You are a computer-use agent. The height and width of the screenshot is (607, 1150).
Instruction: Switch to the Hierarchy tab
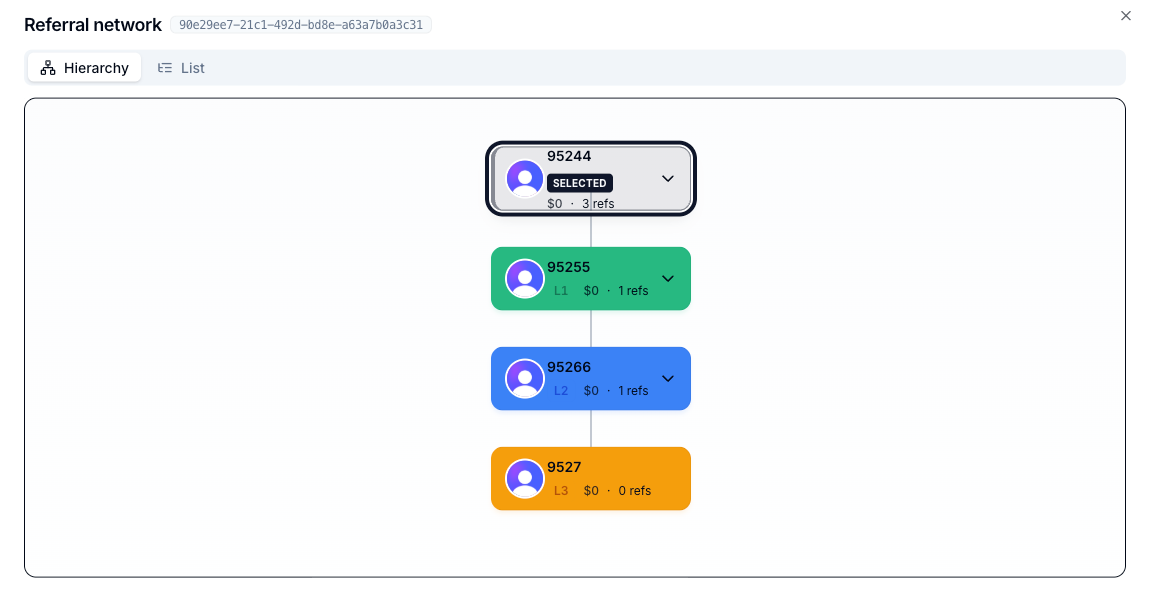tap(84, 67)
